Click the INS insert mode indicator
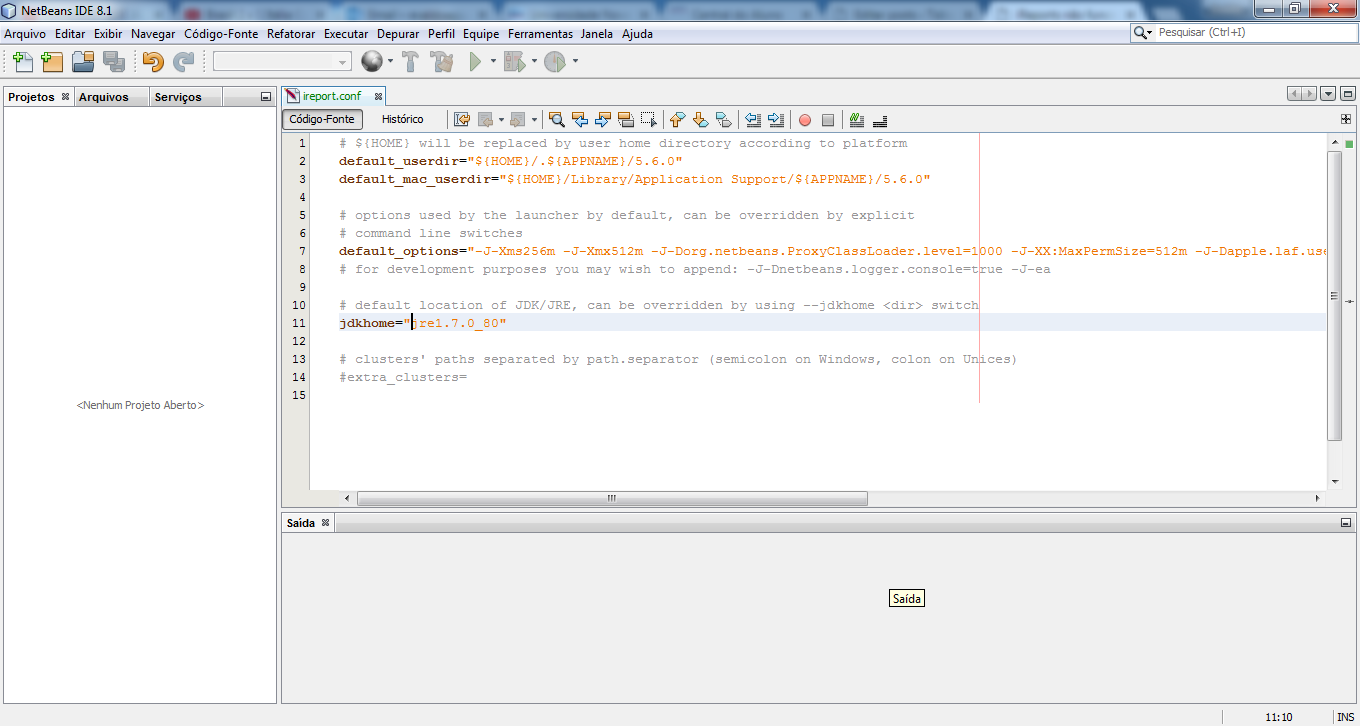 [1345, 717]
